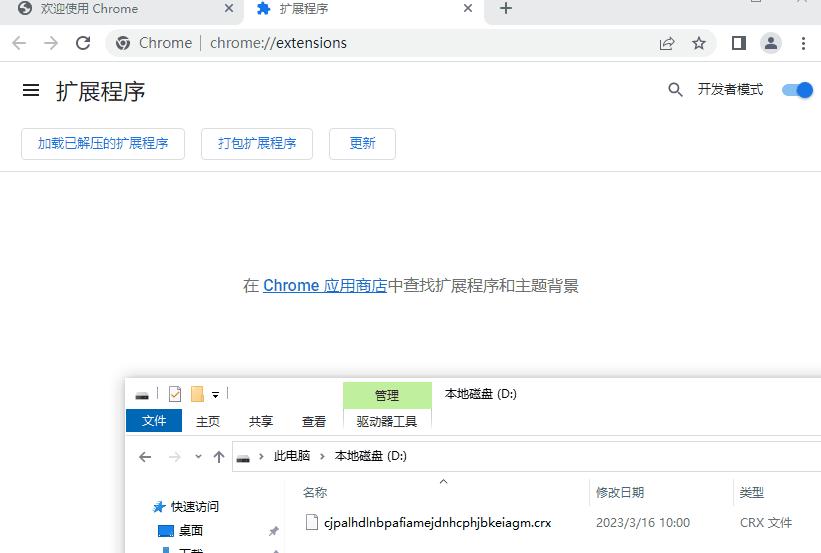Click Explorer's new folder quick-access icon
The image size is (821, 553).
coord(197,394)
